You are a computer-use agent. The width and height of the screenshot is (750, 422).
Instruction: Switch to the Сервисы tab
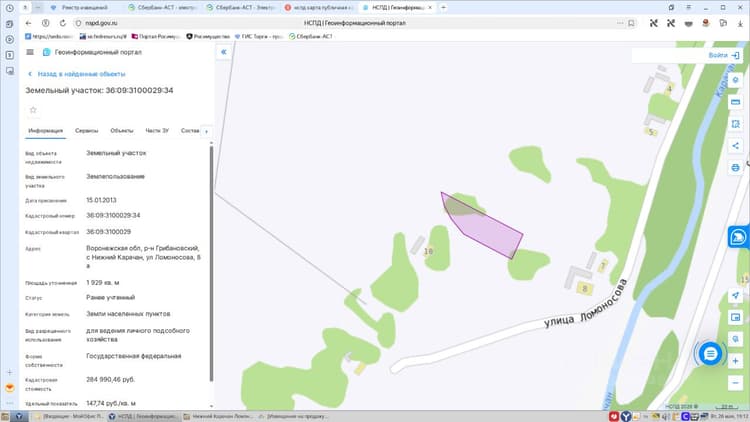(x=87, y=131)
